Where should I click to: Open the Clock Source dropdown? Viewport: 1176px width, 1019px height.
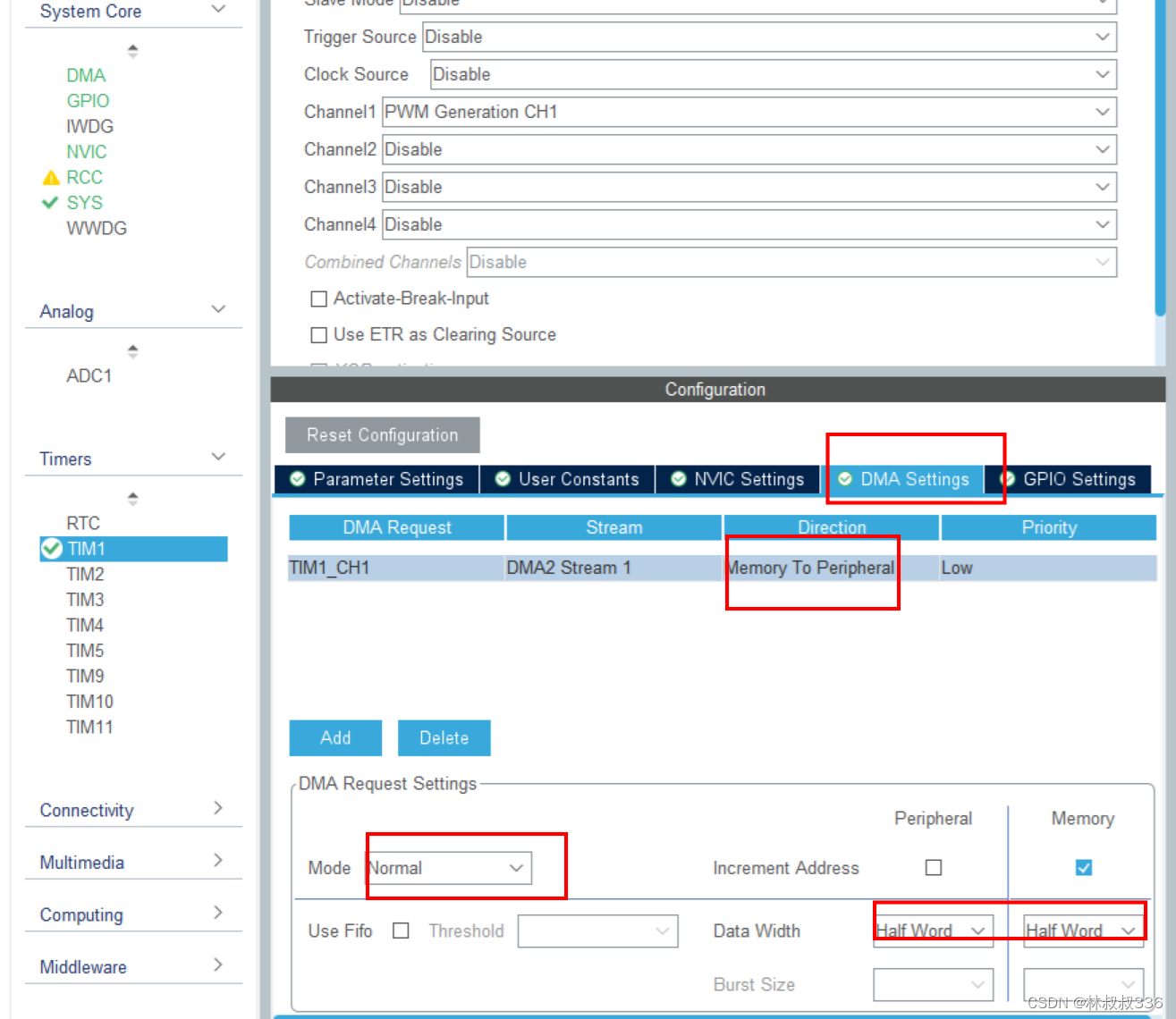click(x=774, y=74)
